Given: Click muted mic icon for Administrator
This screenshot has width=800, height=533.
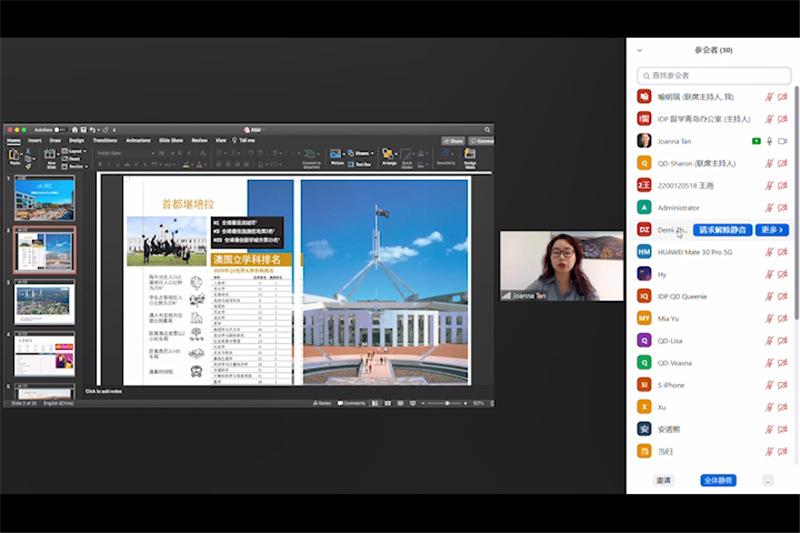Looking at the screenshot, I should 769,207.
